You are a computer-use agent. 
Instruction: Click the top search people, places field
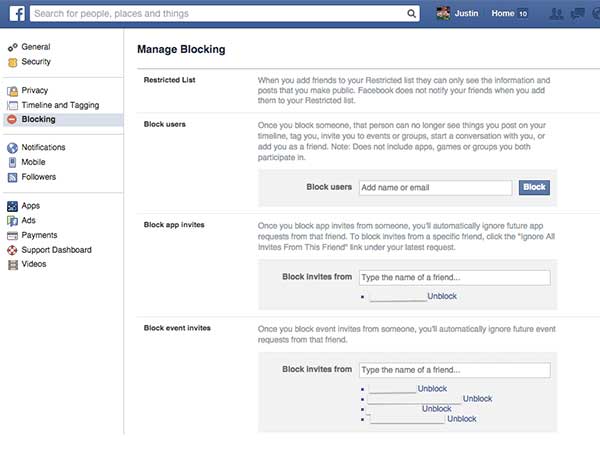(218, 14)
